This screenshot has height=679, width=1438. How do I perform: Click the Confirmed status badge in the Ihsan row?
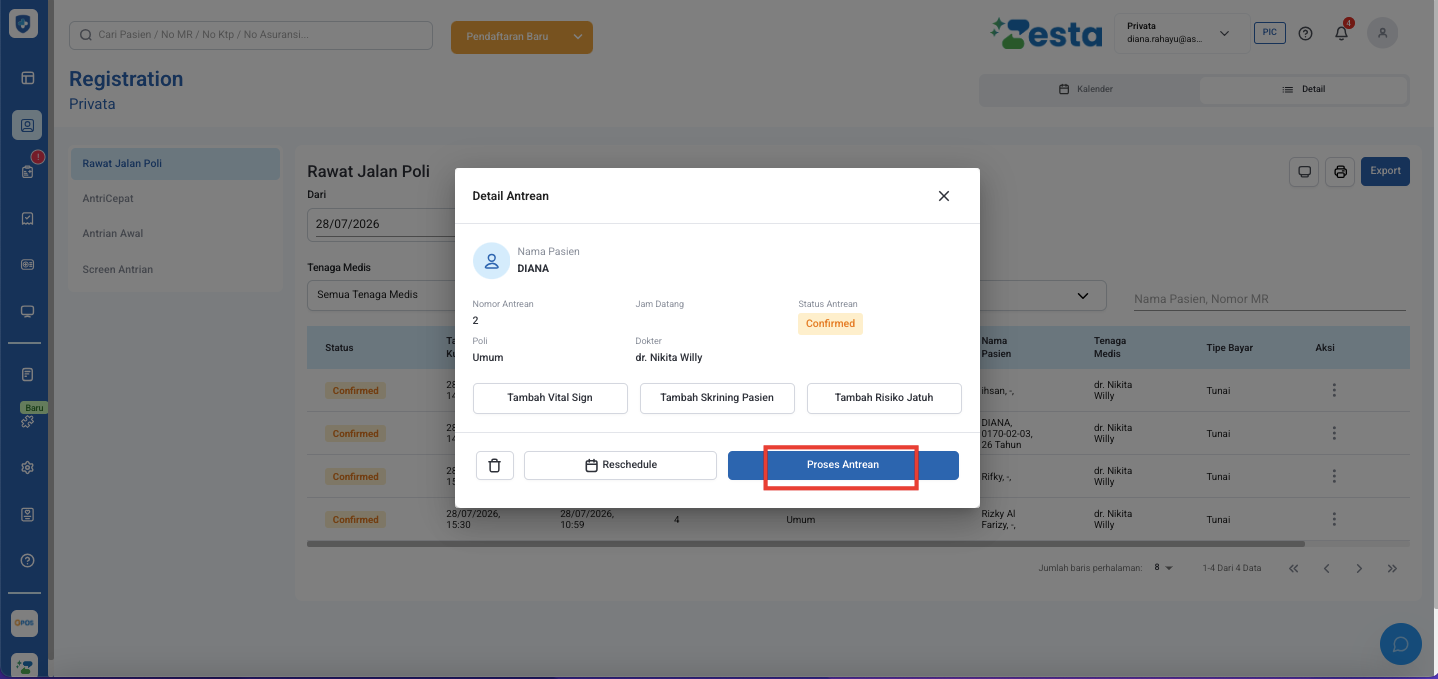(x=355, y=391)
